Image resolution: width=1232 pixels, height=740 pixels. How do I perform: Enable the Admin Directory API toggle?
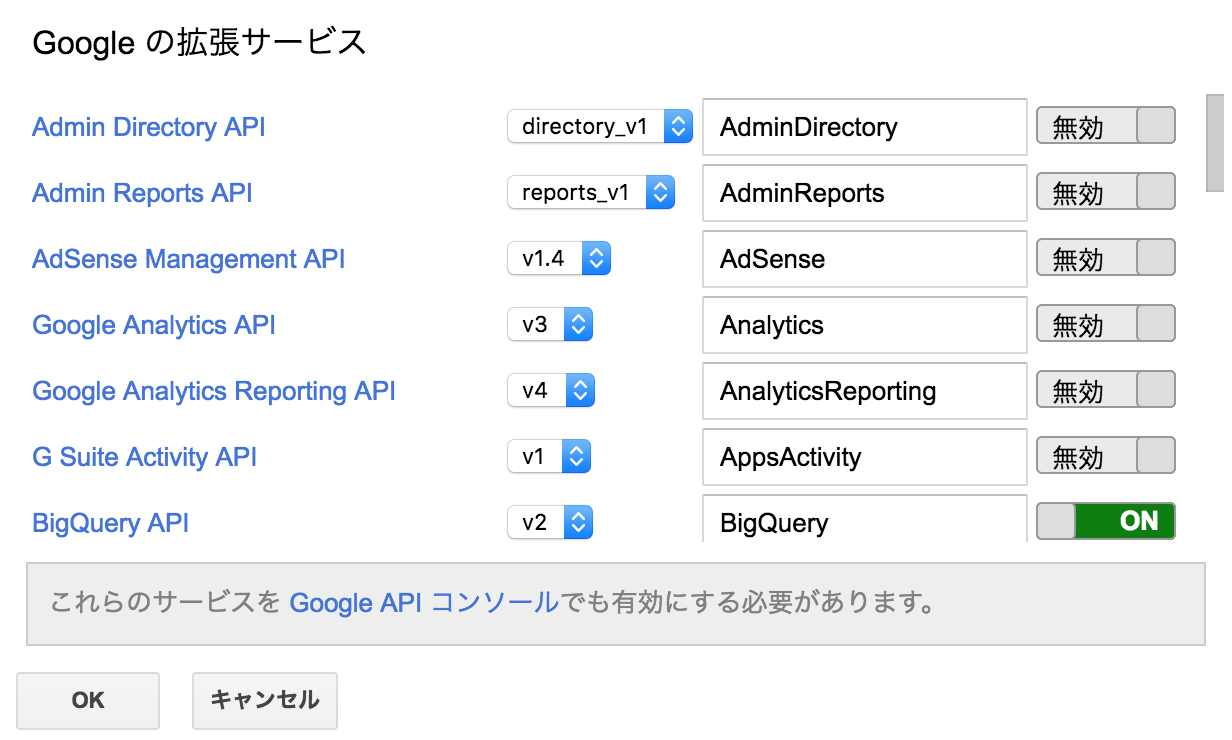[1105, 125]
